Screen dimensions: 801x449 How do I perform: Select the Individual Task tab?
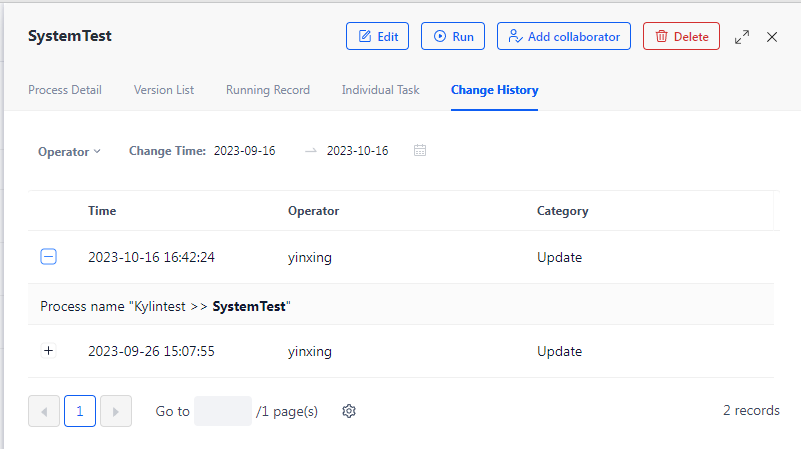pyautogui.click(x=380, y=90)
